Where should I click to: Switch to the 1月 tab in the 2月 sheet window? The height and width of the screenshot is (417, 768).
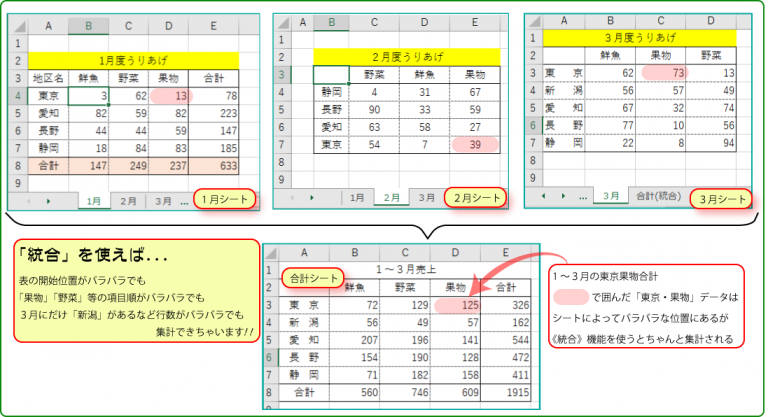pyautogui.click(x=357, y=197)
